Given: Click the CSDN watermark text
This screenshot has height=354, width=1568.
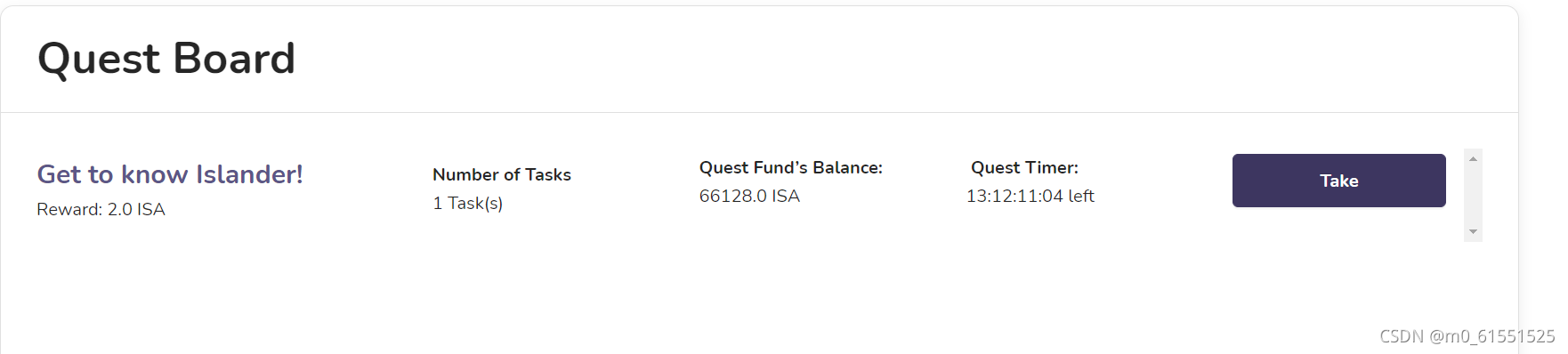Looking at the screenshot, I should (x=1402, y=336).
